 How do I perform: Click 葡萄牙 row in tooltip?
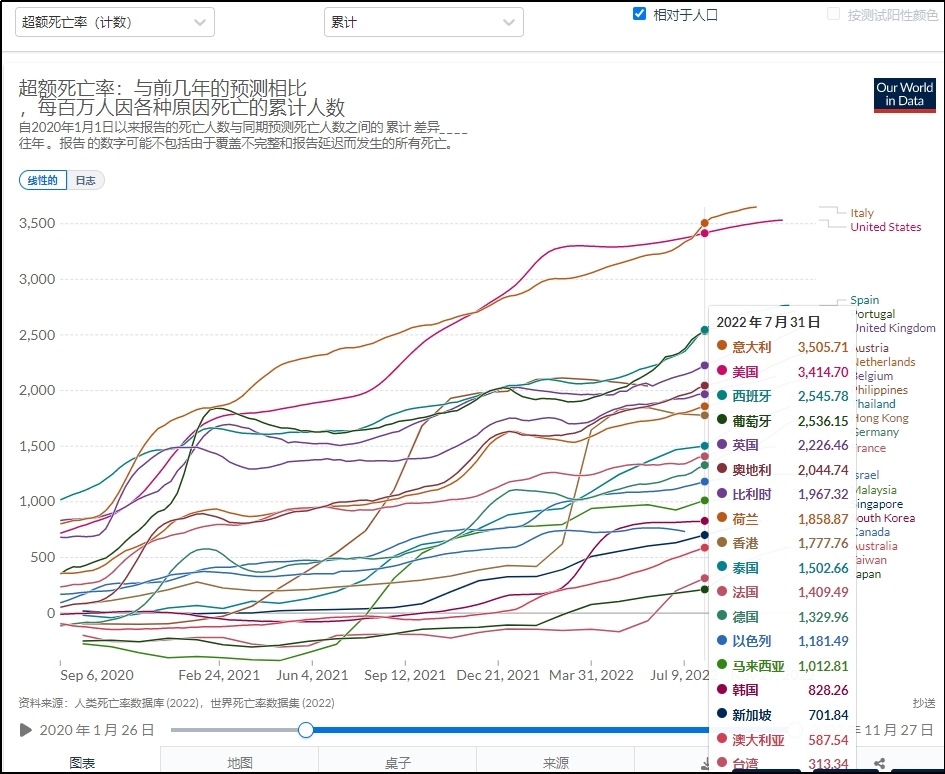tap(782, 421)
